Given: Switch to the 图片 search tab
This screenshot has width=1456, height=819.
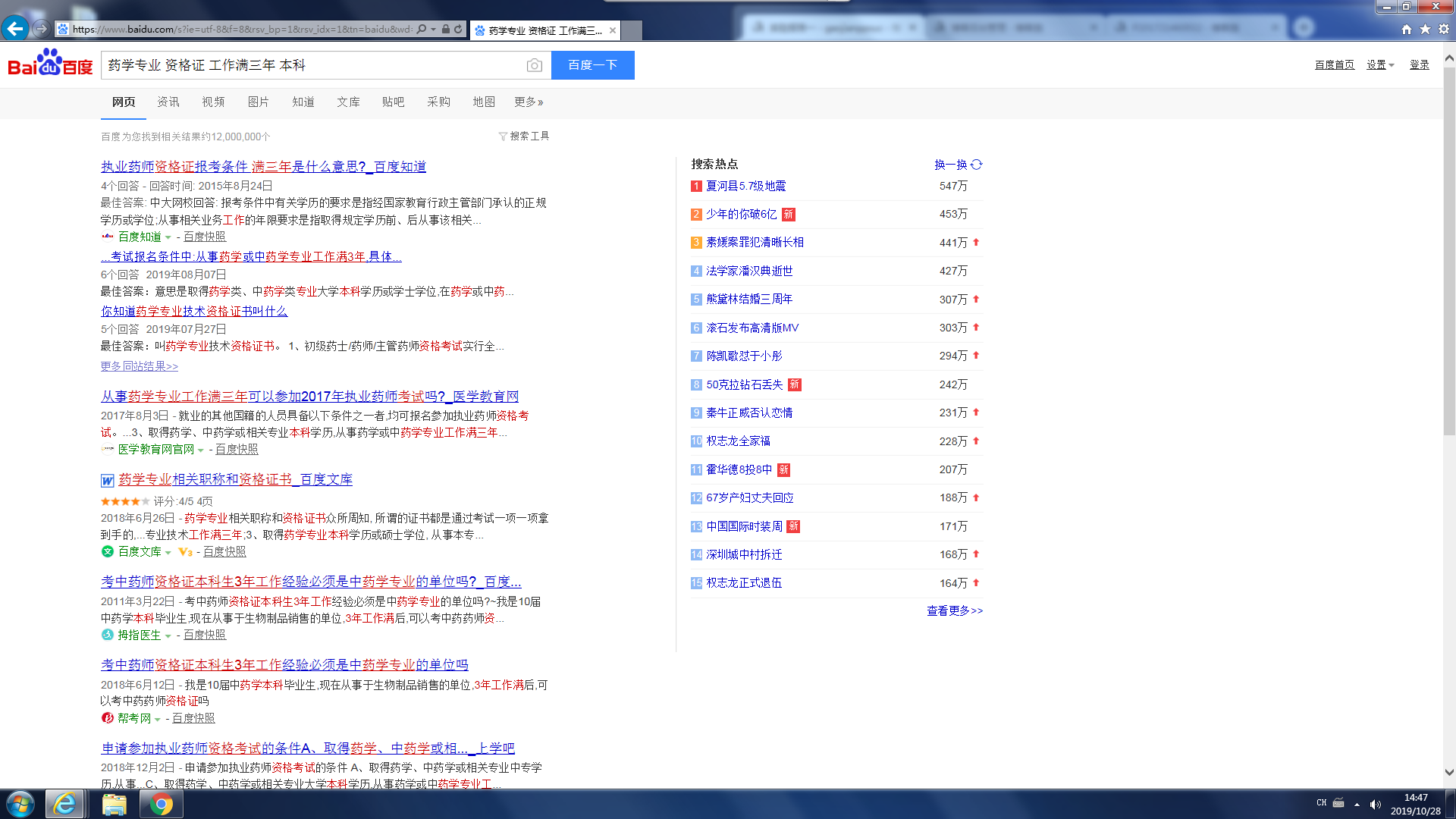Looking at the screenshot, I should click(258, 102).
